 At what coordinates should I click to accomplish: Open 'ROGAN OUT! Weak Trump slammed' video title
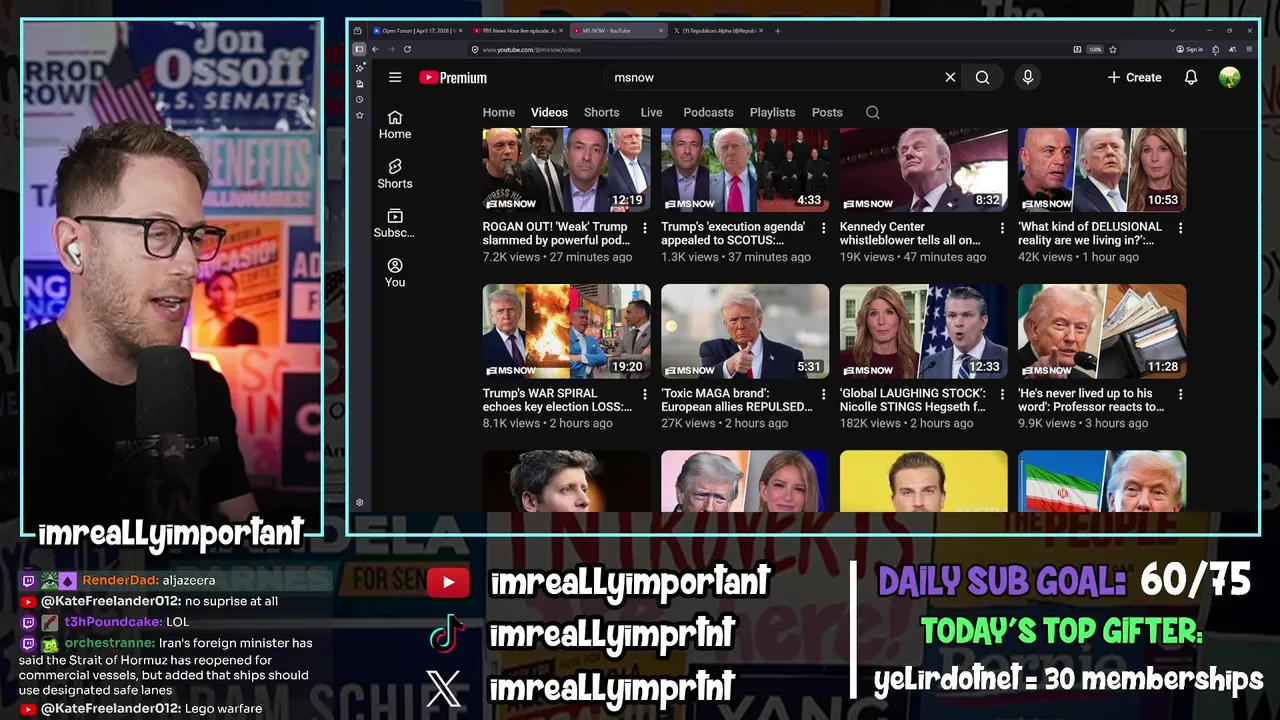tap(556, 234)
